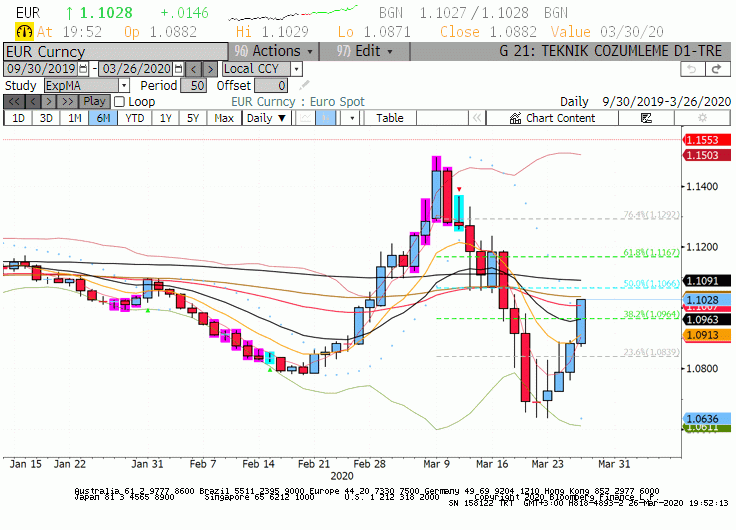
Task: Enable the Loop checkbox
Action: click(120, 102)
